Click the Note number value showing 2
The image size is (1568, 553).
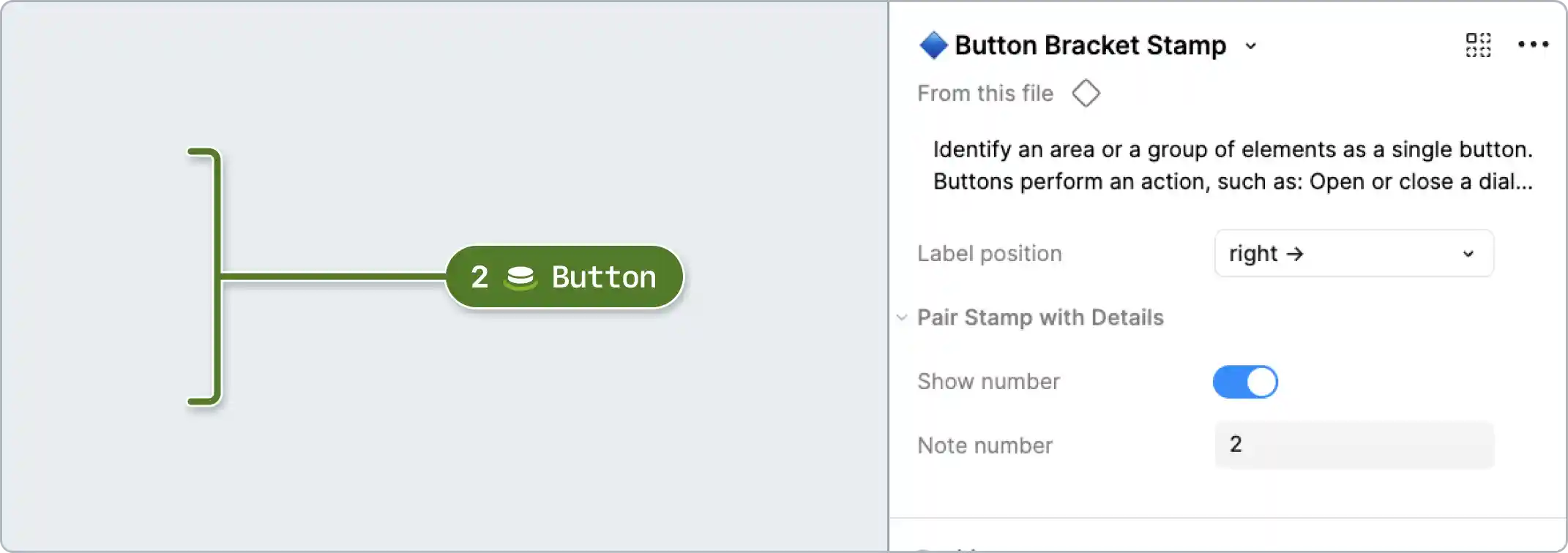(x=1235, y=444)
